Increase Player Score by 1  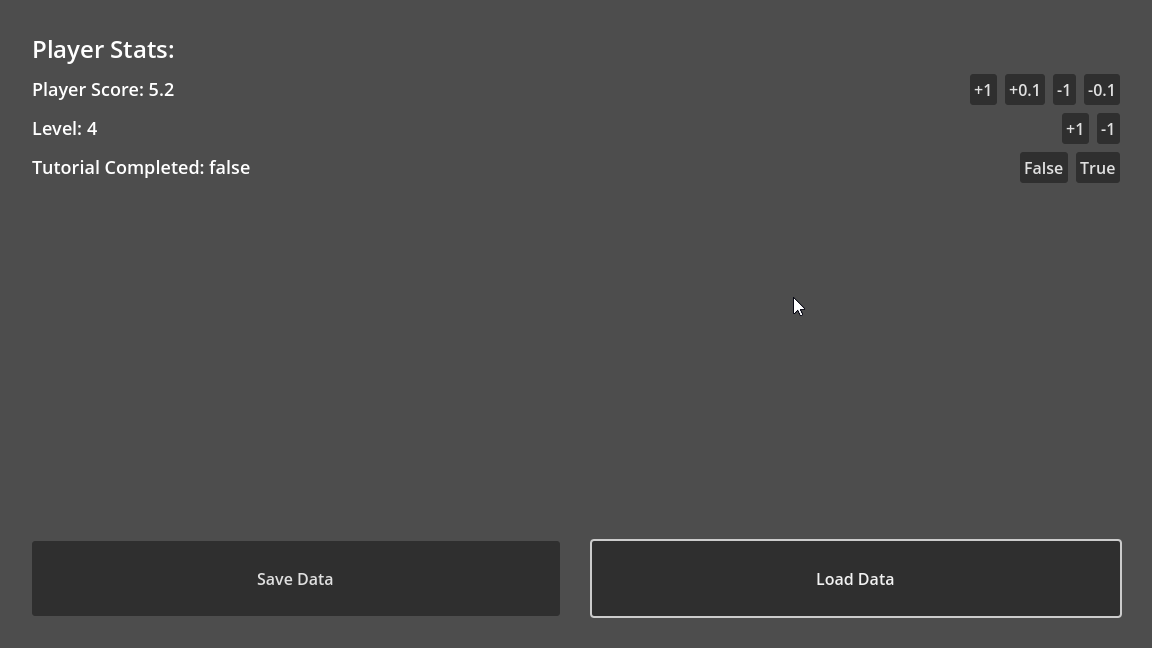[x=983, y=90]
